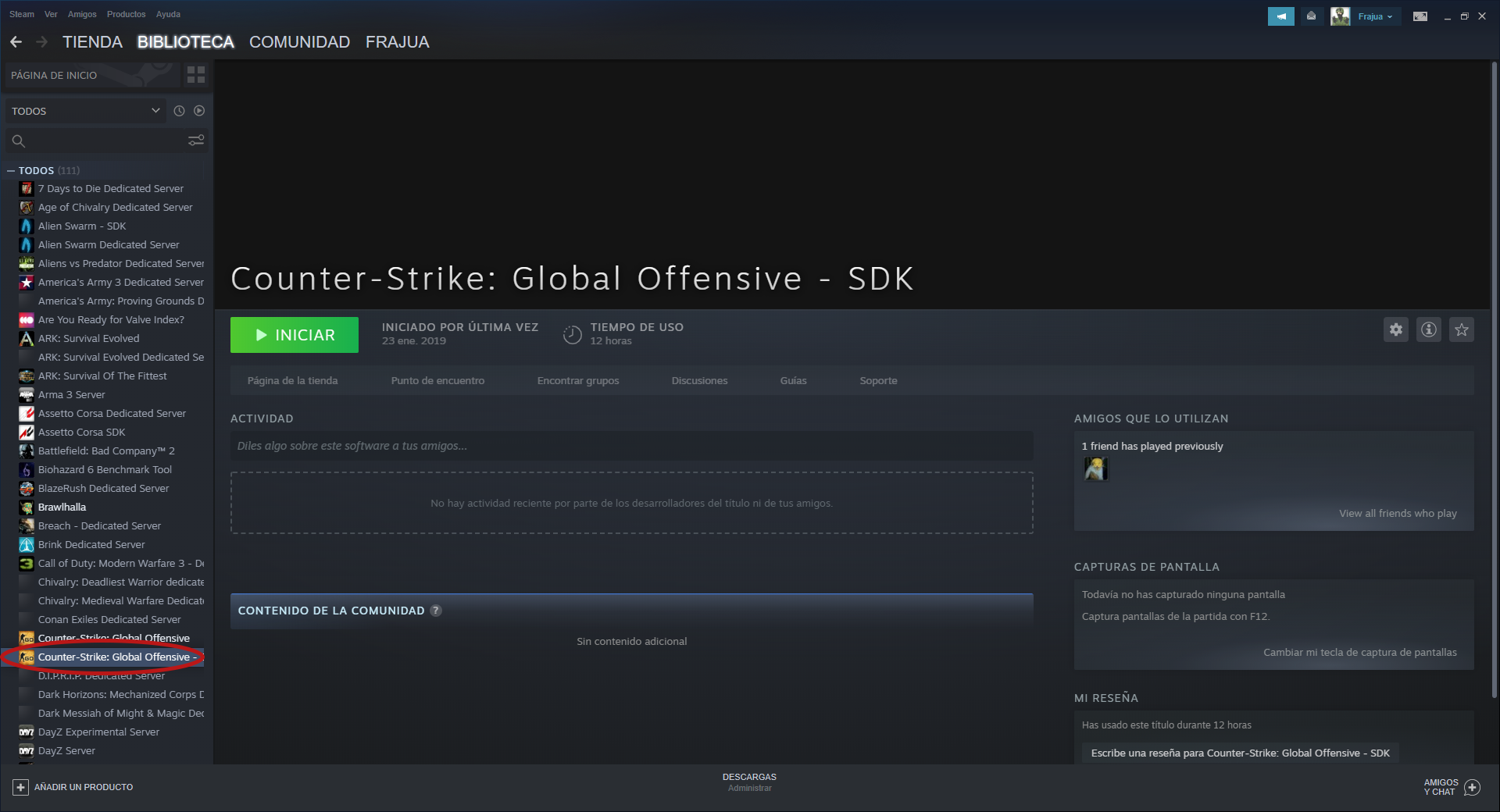Select Age of Chivalry Dedicated Server
The height and width of the screenshot is (812, 1500).
pyautogui.click(x=111, y=208)
